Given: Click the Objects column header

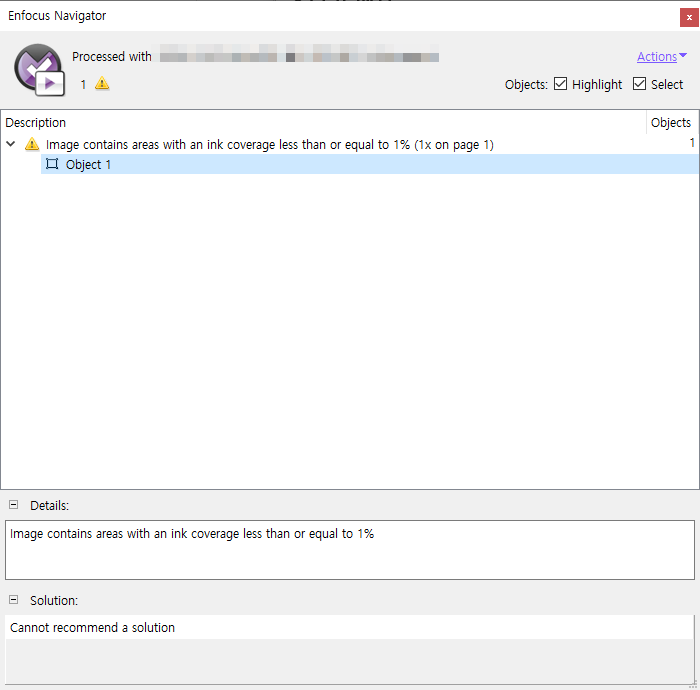Looking at the screenshot, I should click(670, 122).
